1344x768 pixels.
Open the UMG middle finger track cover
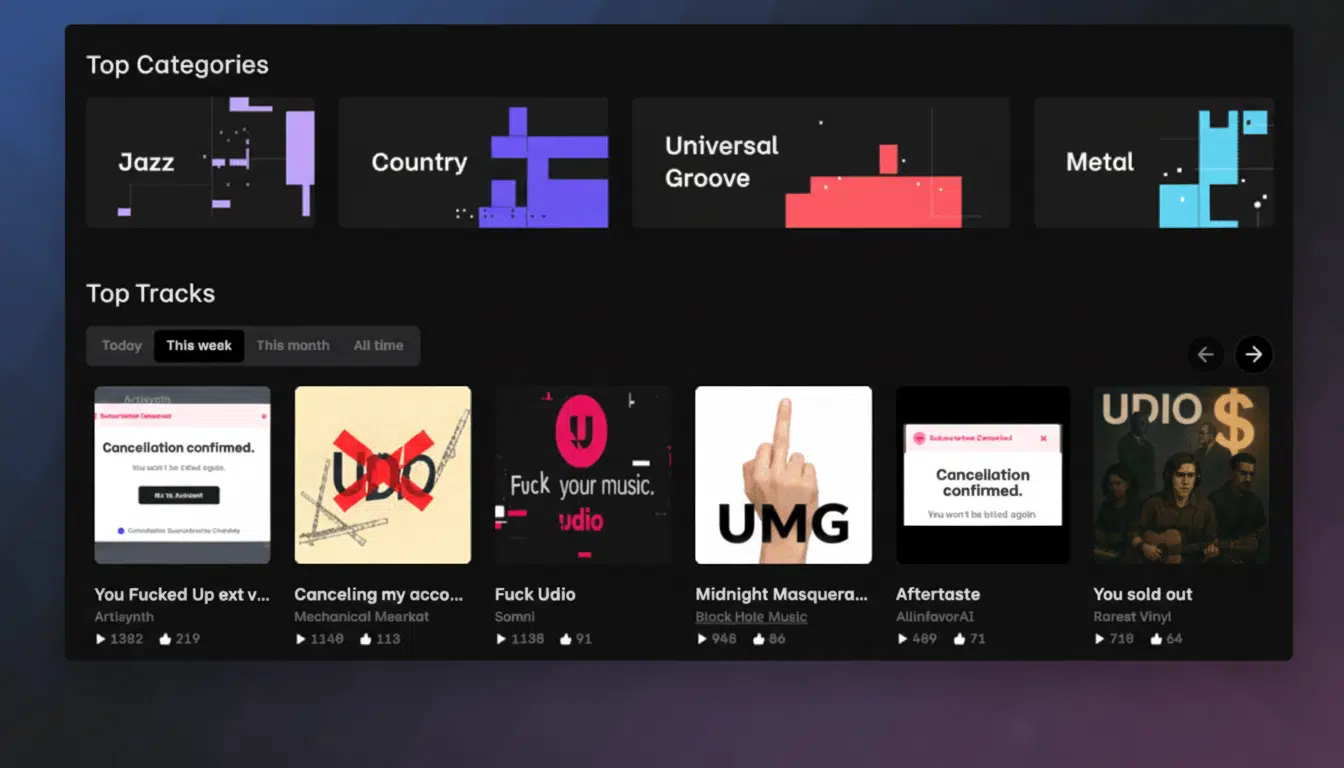point(783,475)
